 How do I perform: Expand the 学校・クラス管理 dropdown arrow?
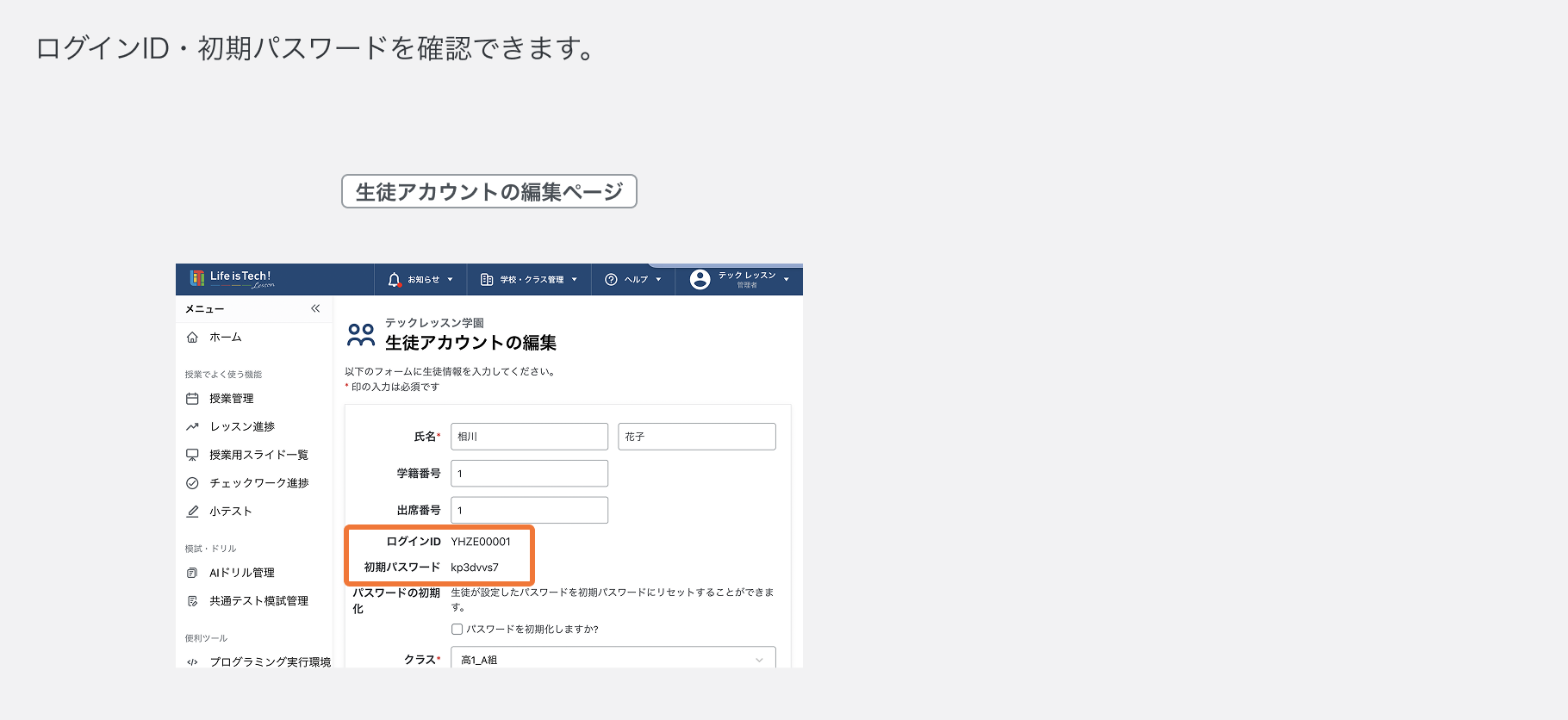click(575, 280)
